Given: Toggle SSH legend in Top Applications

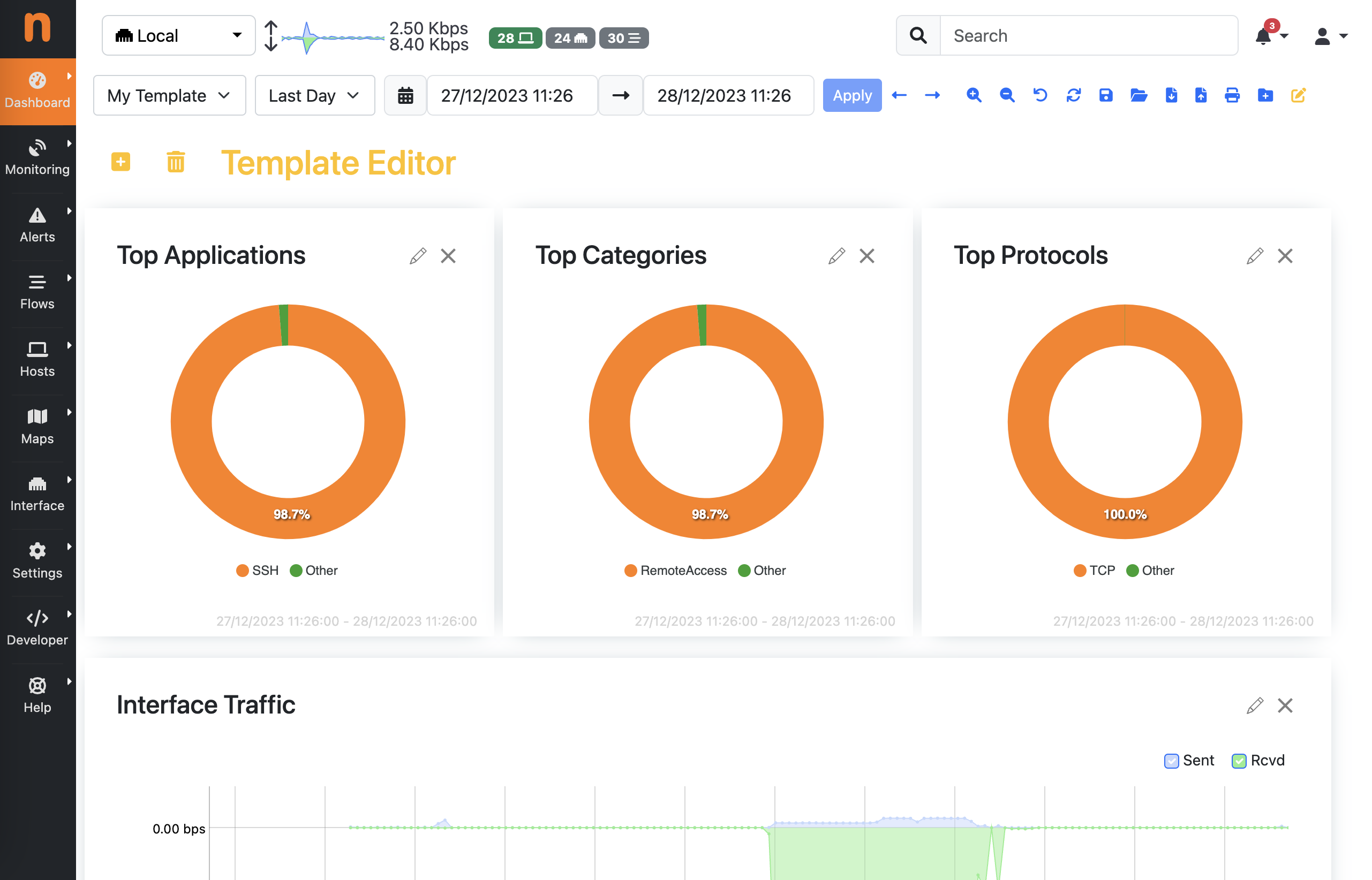Looking at the screenshot, I should [x=258, y=570].
